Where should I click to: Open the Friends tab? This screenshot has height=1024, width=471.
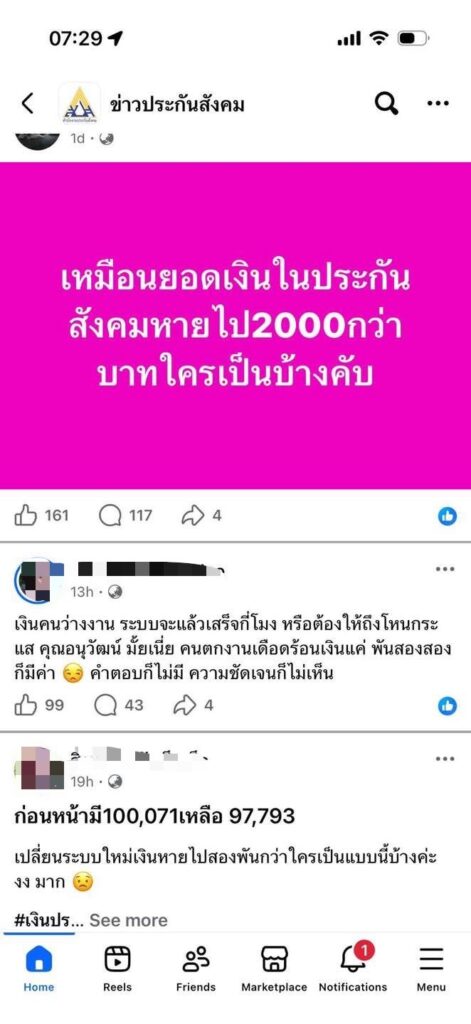click(195, 968)
